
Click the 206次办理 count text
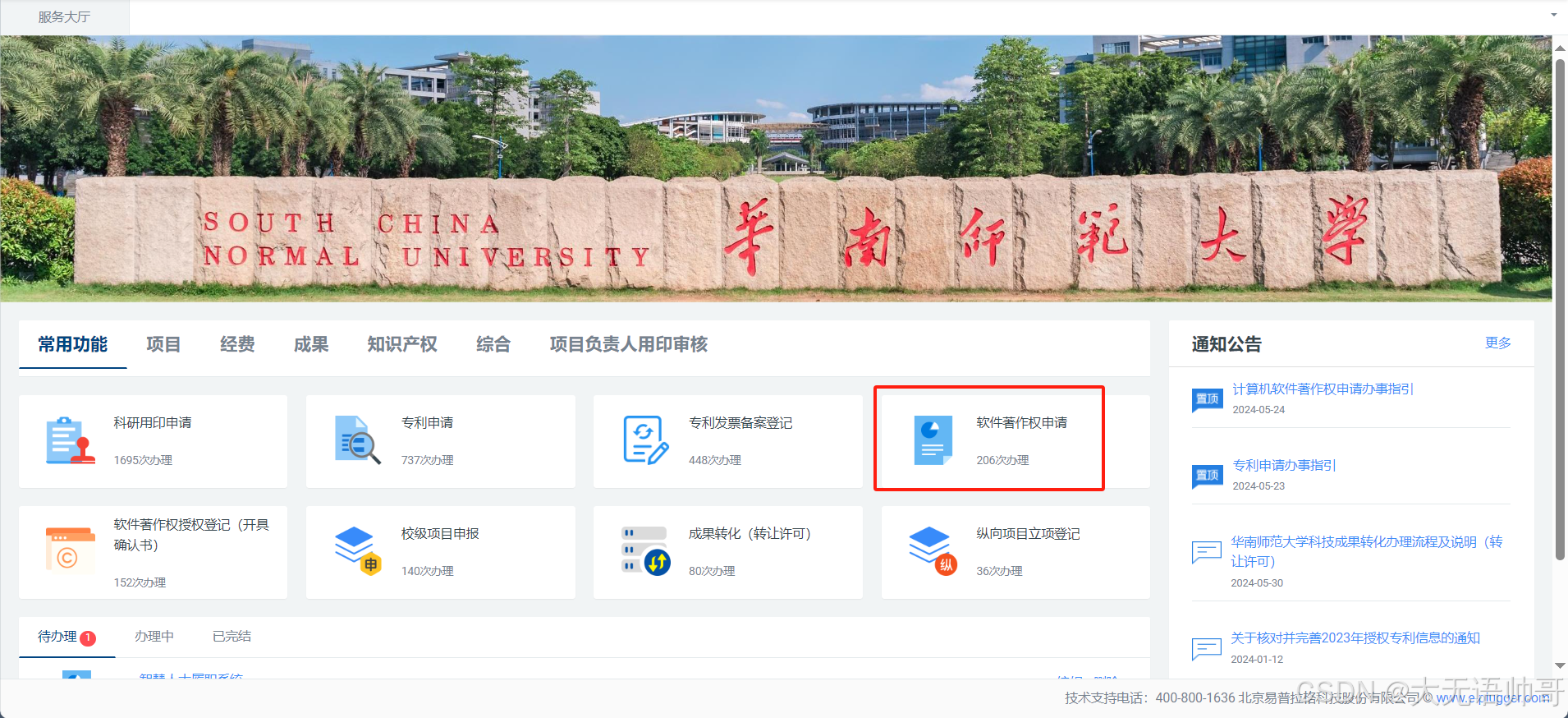(1002, 460)
